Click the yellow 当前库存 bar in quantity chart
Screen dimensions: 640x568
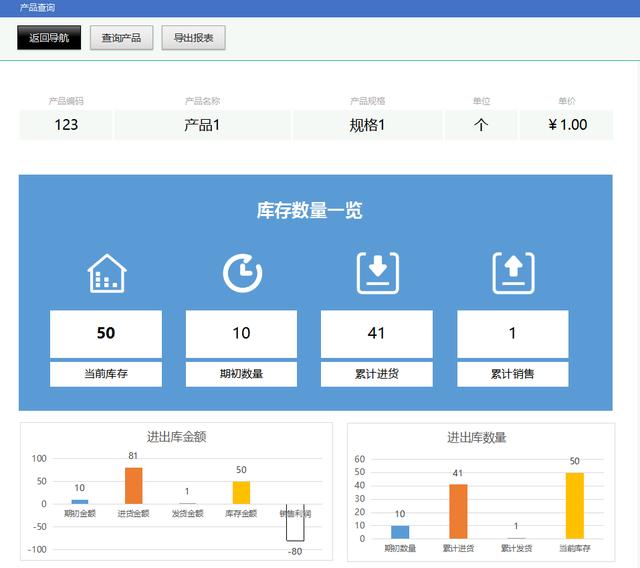click(574, 505)
